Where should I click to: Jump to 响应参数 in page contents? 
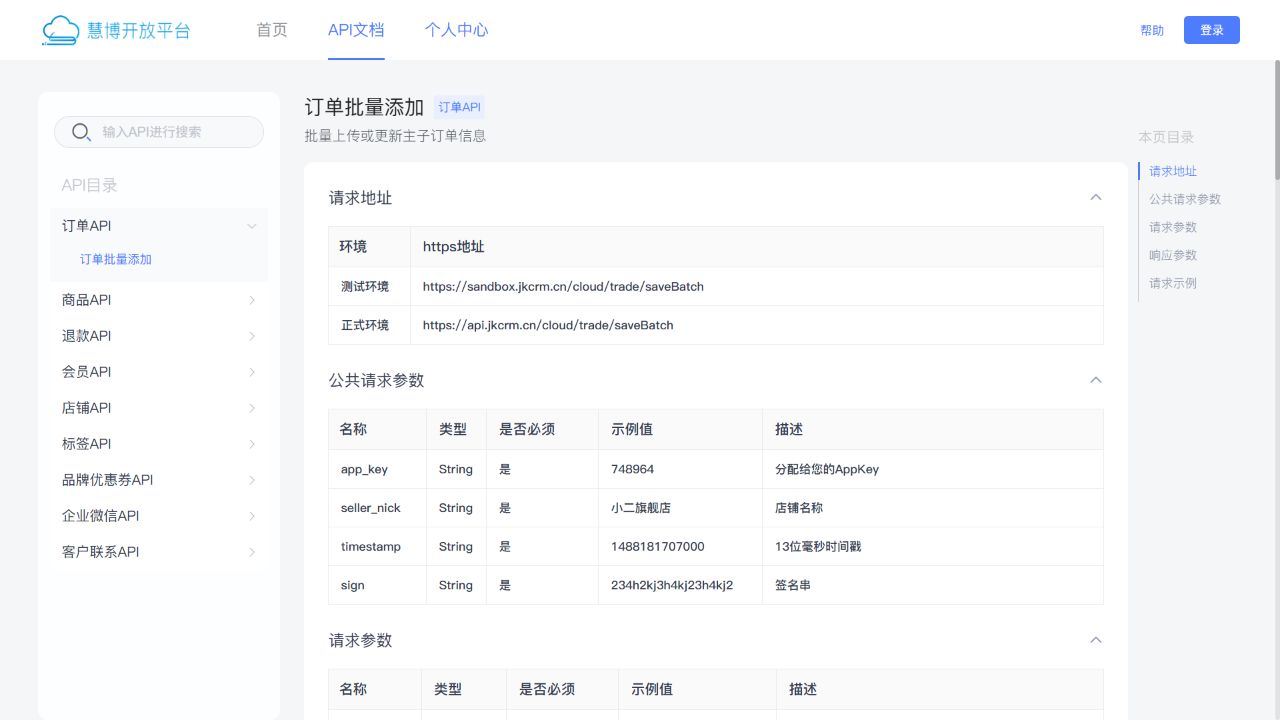tap(1173, 255)
